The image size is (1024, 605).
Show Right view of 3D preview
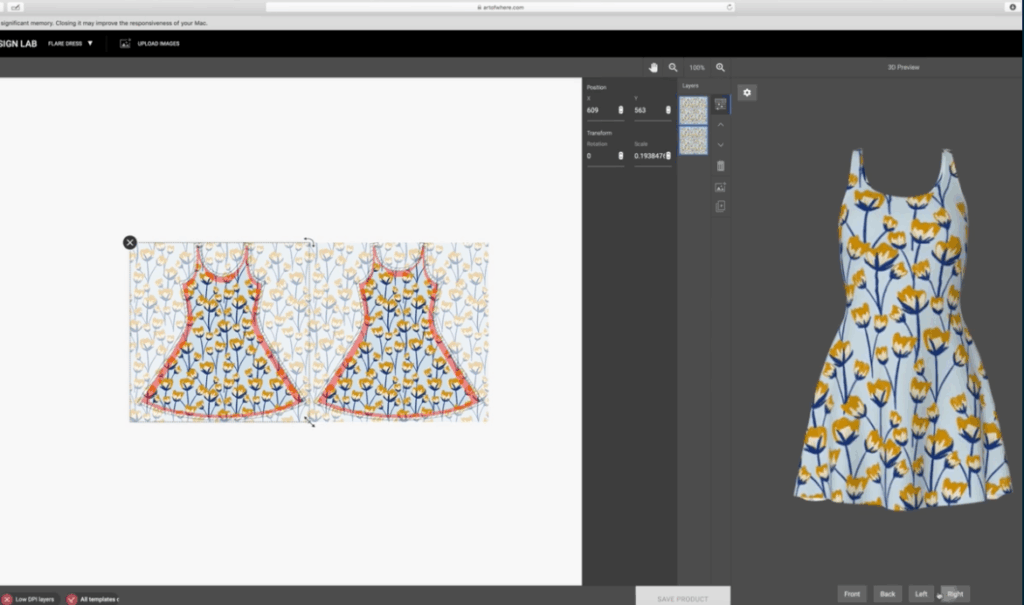tap(955, 594)
